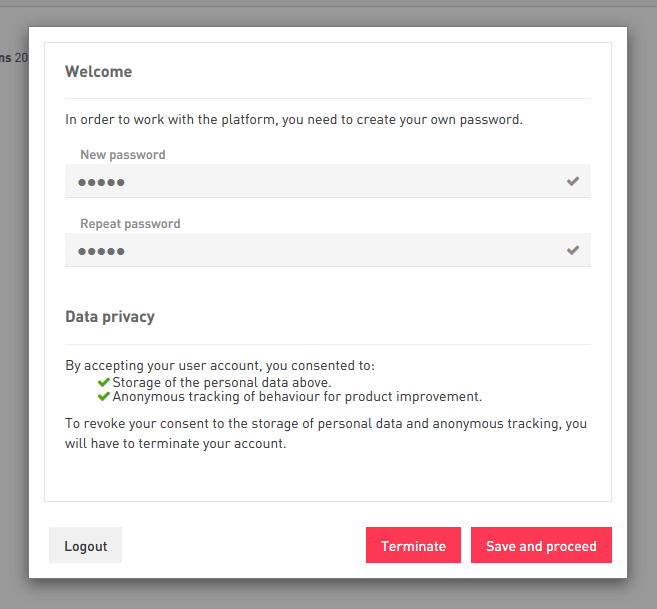Click the Data privacy heading

pos(110,317)
